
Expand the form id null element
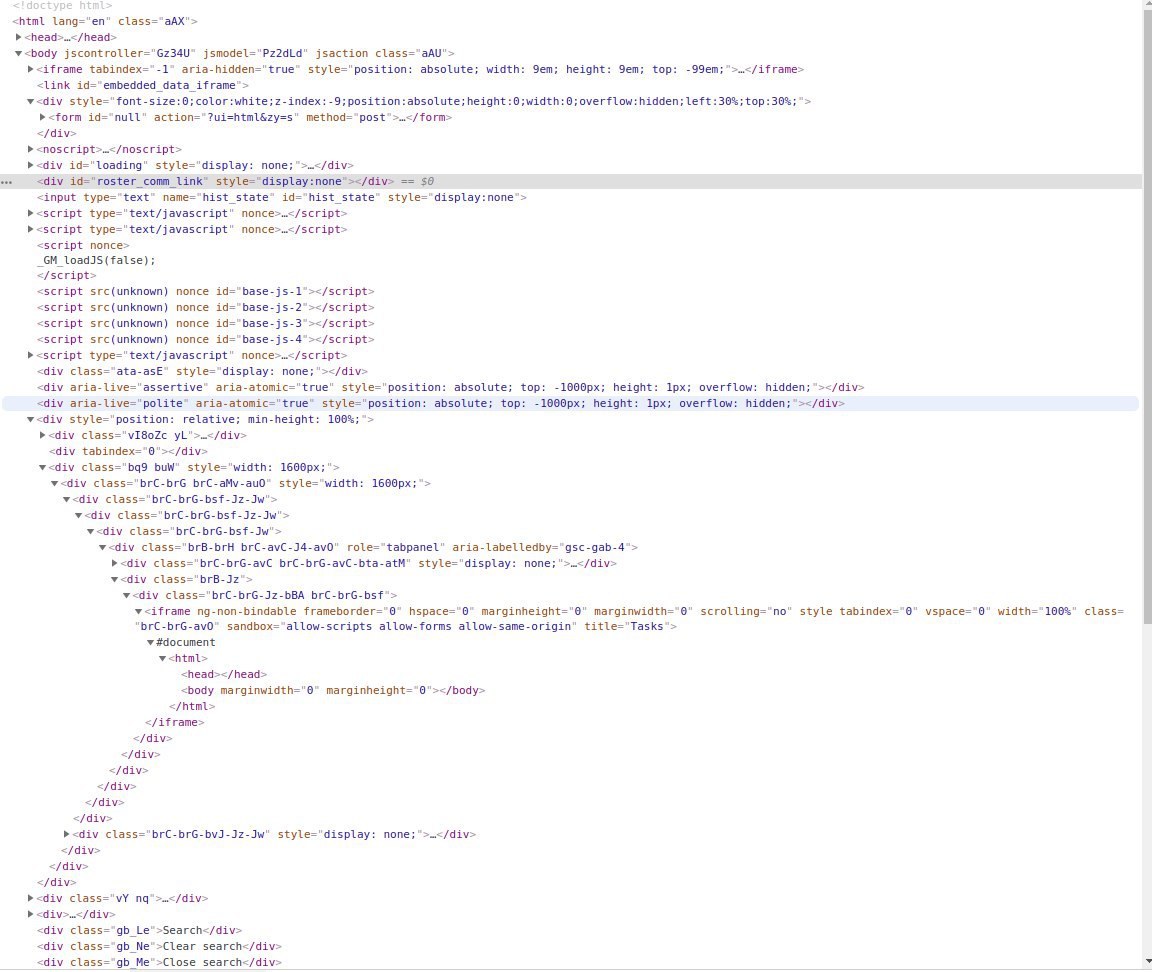click(43, 118)
